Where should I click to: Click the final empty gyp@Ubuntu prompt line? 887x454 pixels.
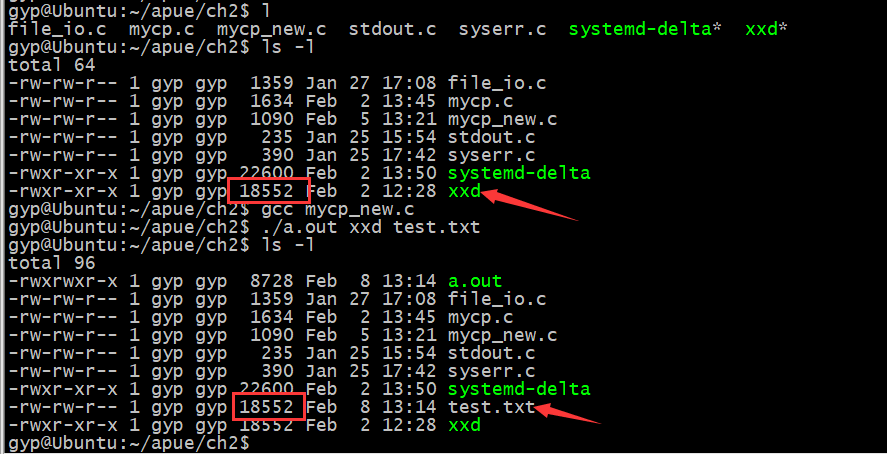tap(129, 443)
